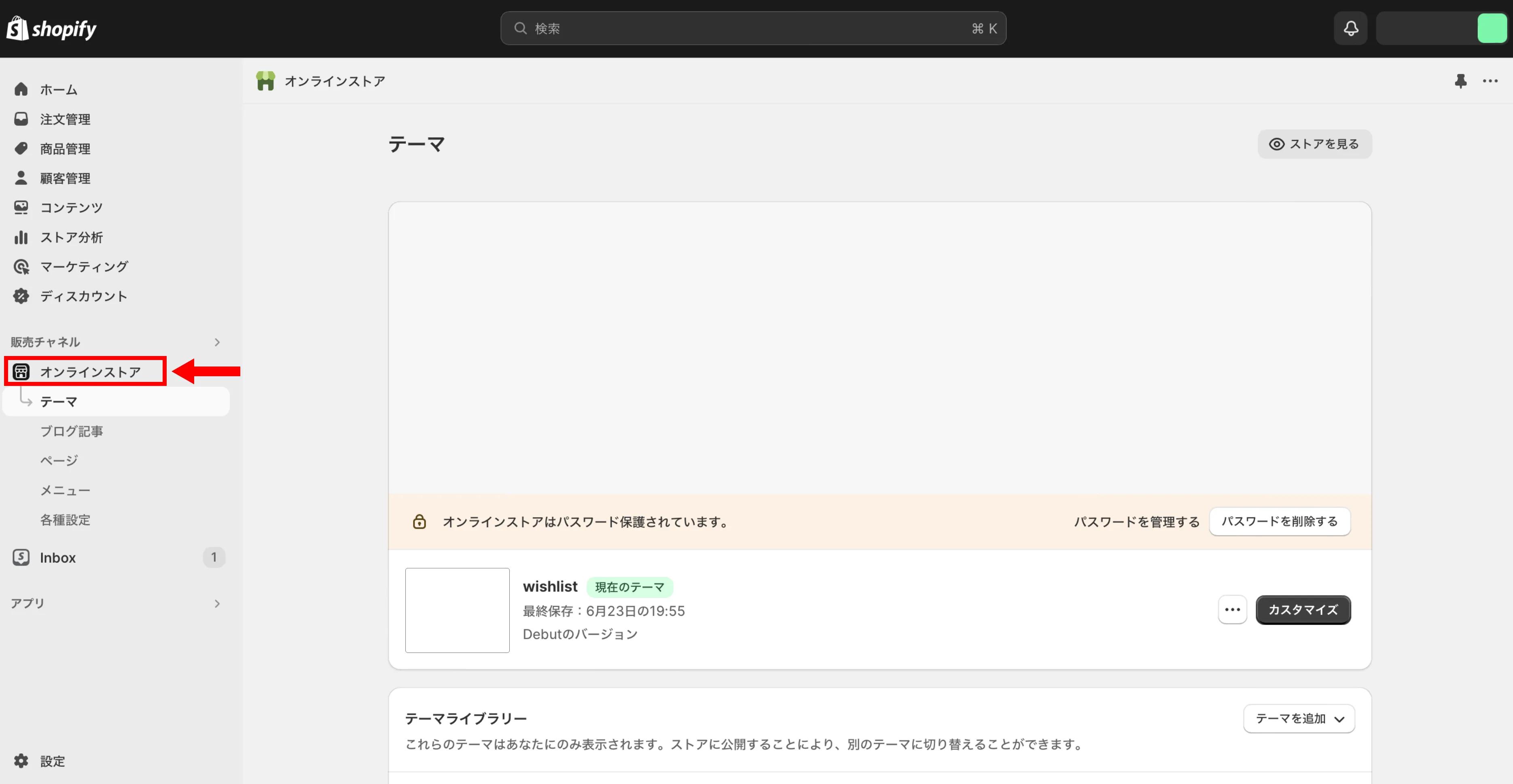1513x784 pixels.
Task: Click パスワードを管理する link
Action: point(1136,521)
